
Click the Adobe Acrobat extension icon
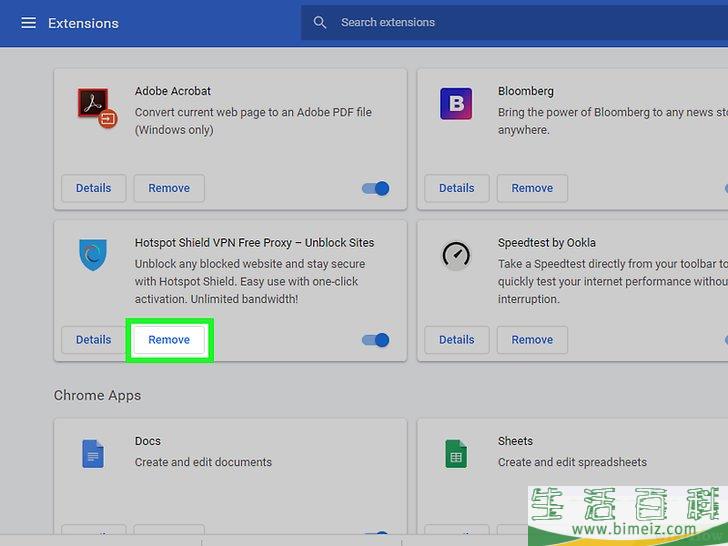tap(97, 108)
